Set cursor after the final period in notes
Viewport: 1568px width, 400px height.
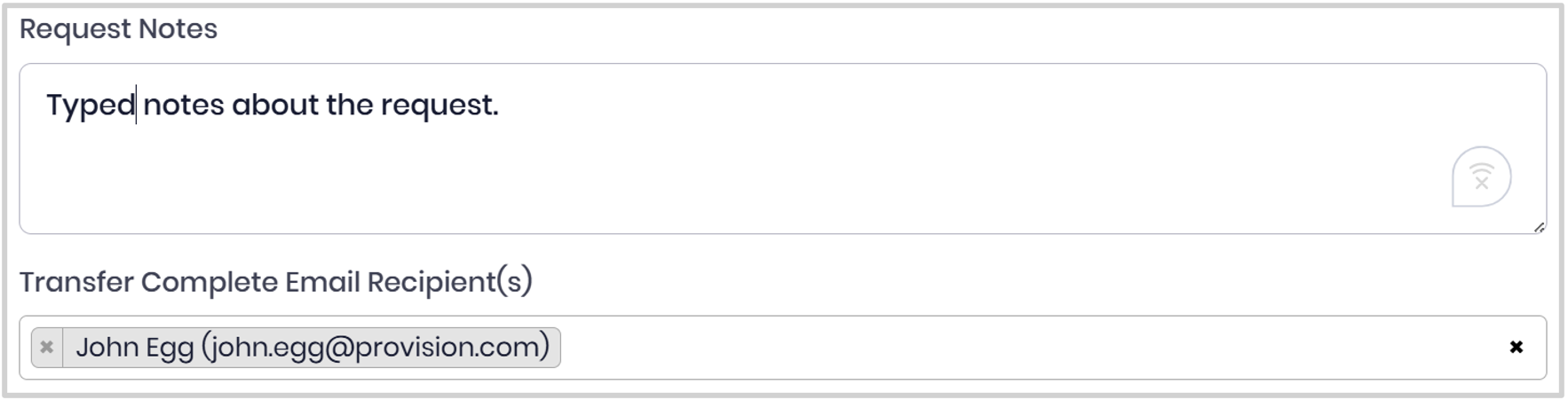pyautogui.click(x=501, y=106)
